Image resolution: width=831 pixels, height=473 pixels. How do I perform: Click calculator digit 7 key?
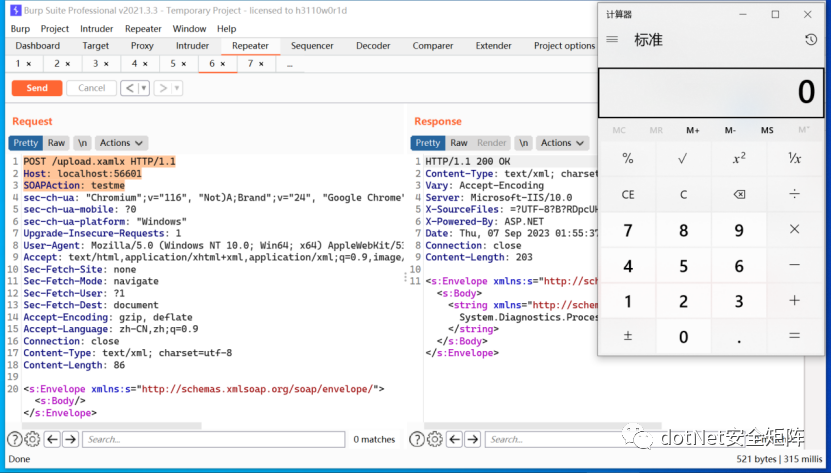(x=627, y=230)
